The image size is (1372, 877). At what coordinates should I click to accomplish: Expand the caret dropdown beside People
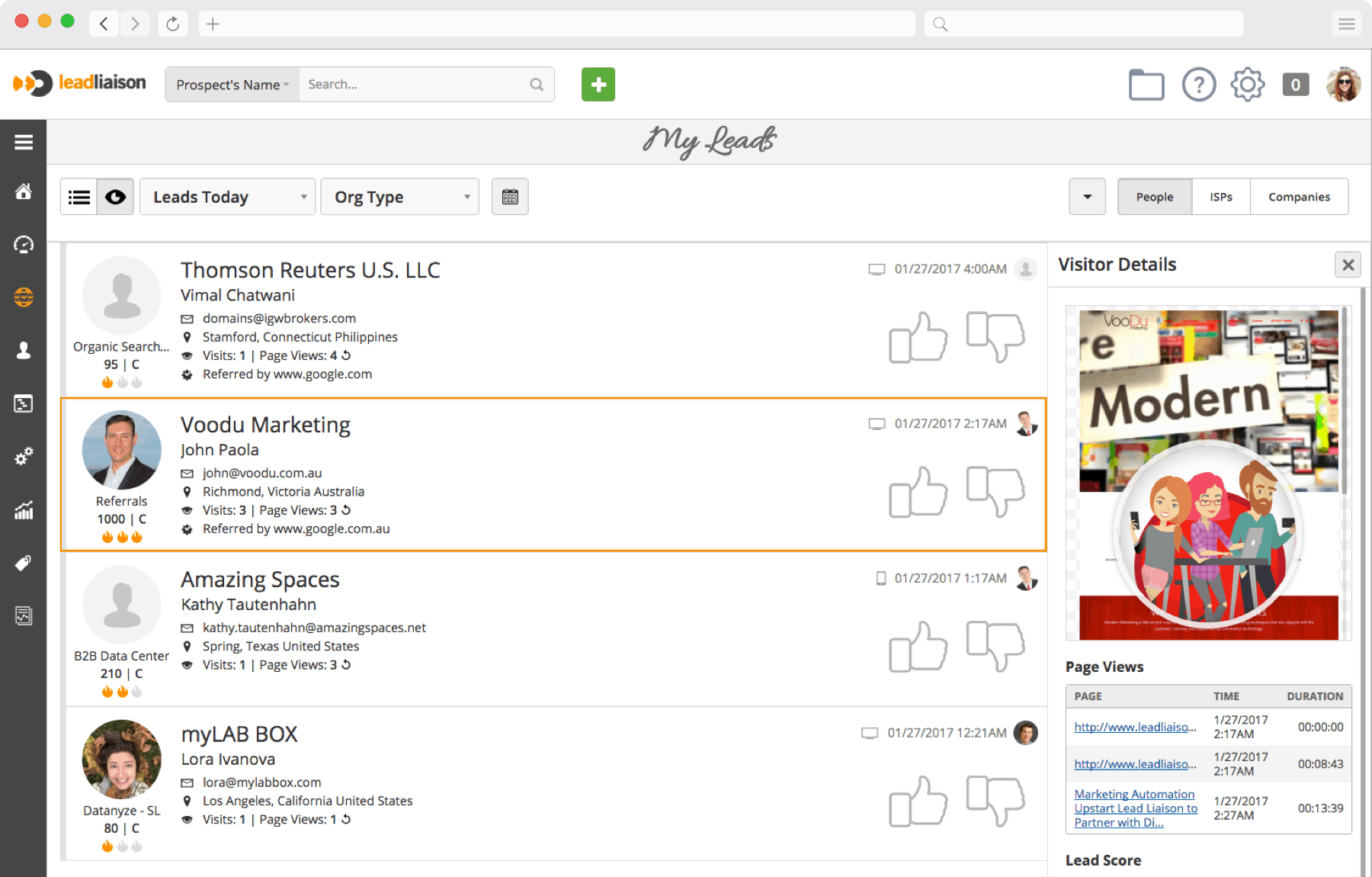(x=1088, y=197)
